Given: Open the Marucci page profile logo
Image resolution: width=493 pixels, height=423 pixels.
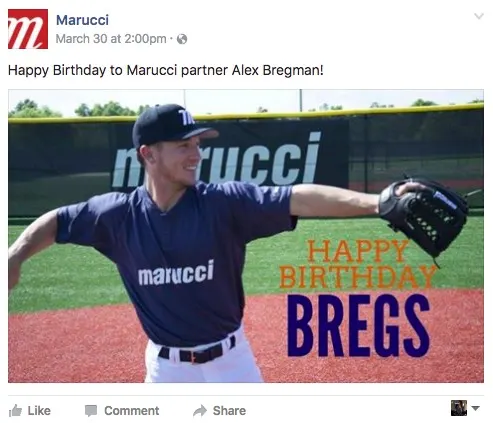Looking at the screenshot, I should click(x=28, y=29).
